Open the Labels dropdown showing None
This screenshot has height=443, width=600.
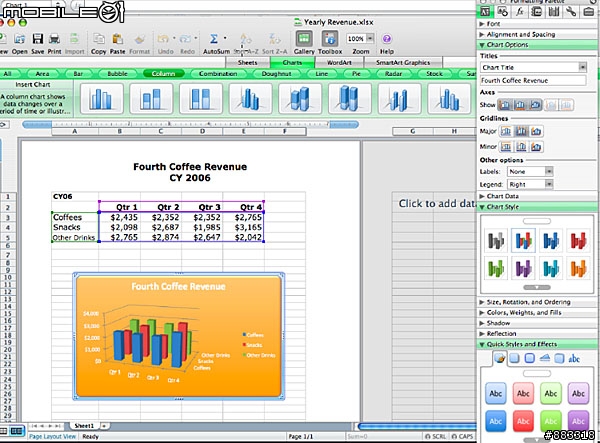coord(530,171)
